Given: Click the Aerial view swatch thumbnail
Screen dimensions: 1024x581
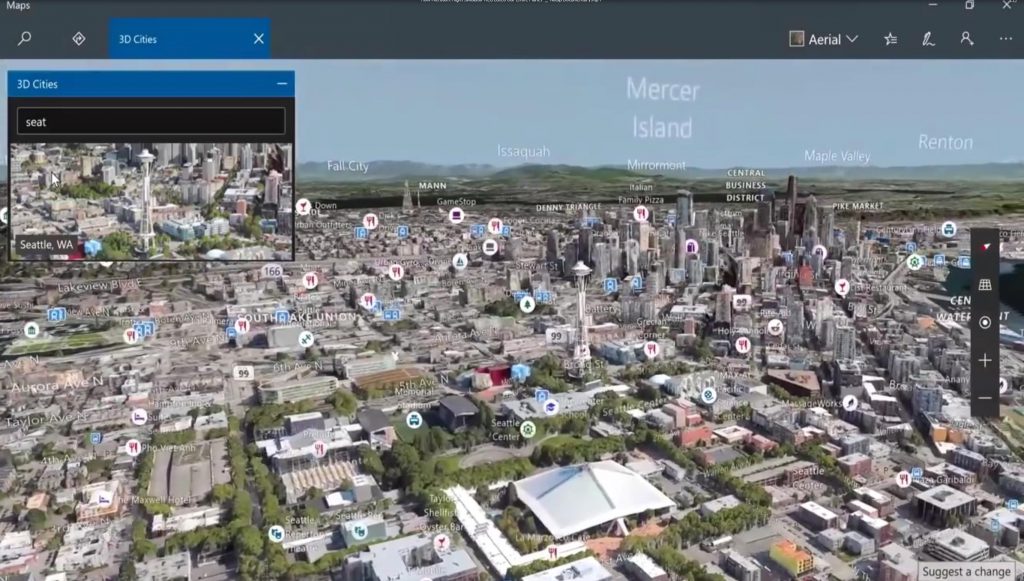Looking at the screenshot, I should [796, 39].
